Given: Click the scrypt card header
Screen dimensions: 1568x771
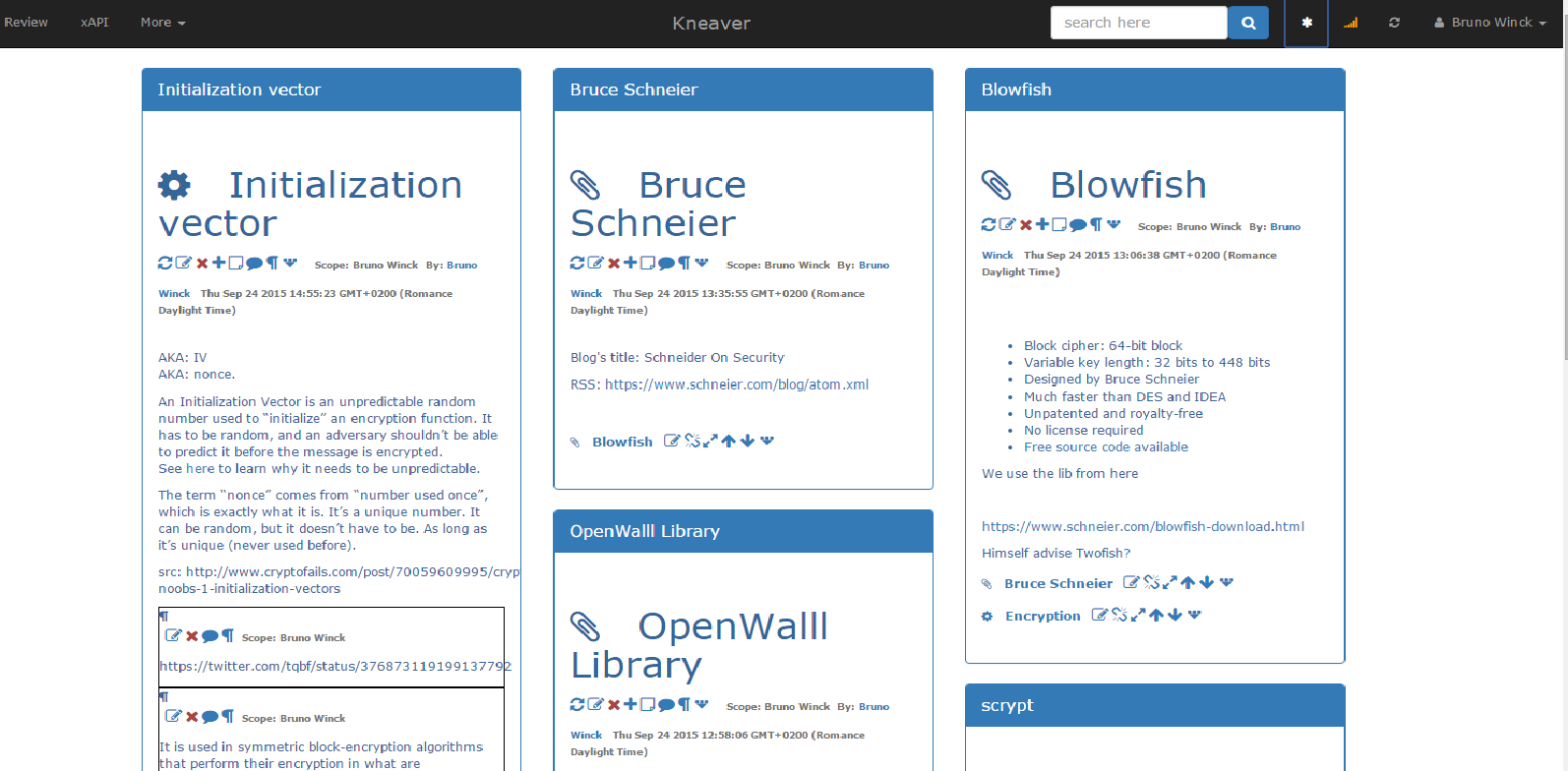Looking at the screenshot, I should 1155,705.
